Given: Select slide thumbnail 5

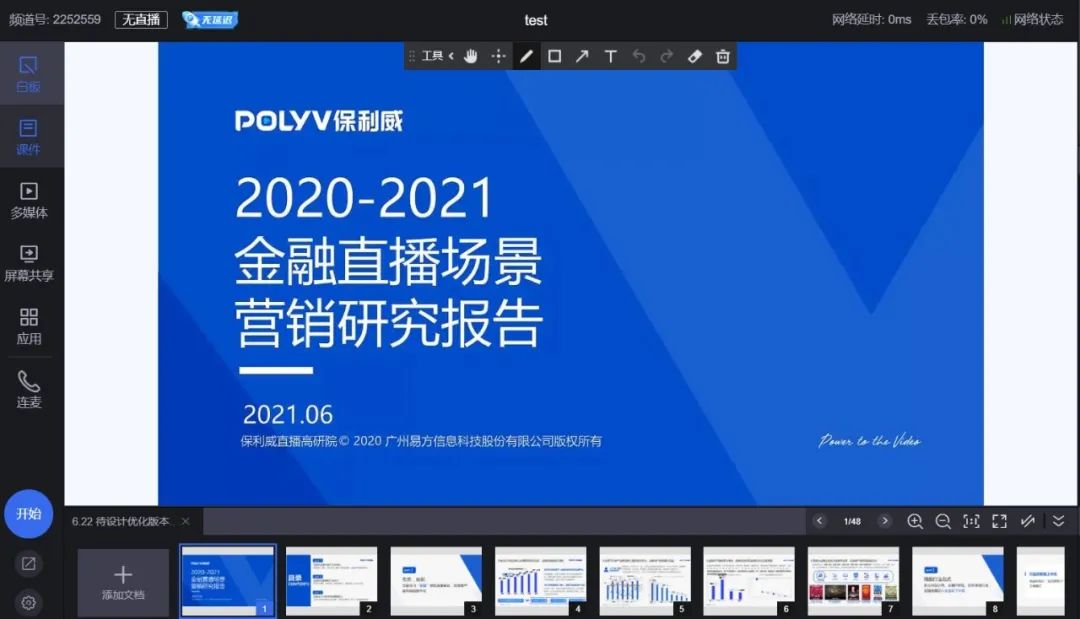Looking at the screenshot, I should 645,581.
